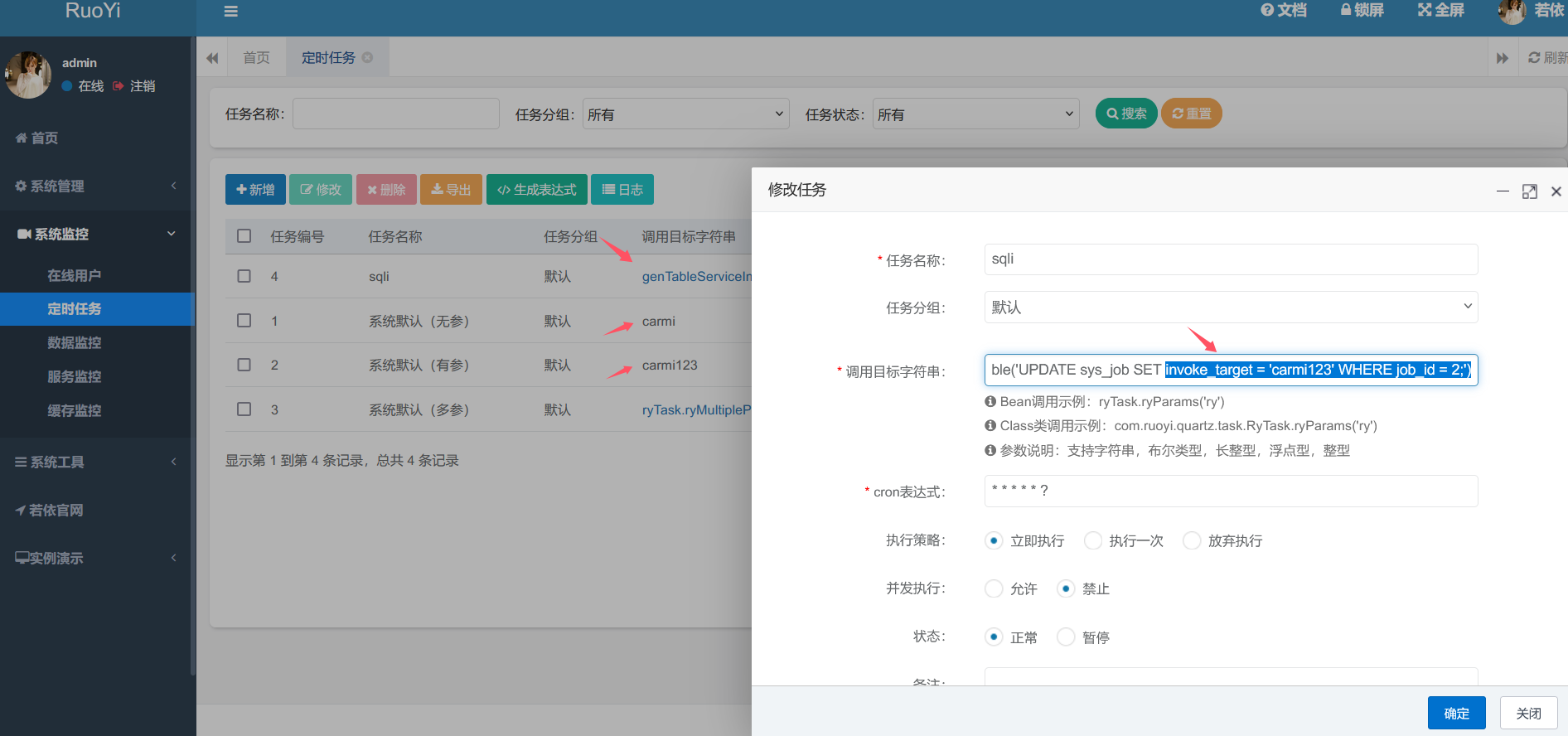Image resolution: width=1568 pixels, height=736 pixels.
Task: Toggle the sidebar hamburger menu icon
Action: click(231, 12)
